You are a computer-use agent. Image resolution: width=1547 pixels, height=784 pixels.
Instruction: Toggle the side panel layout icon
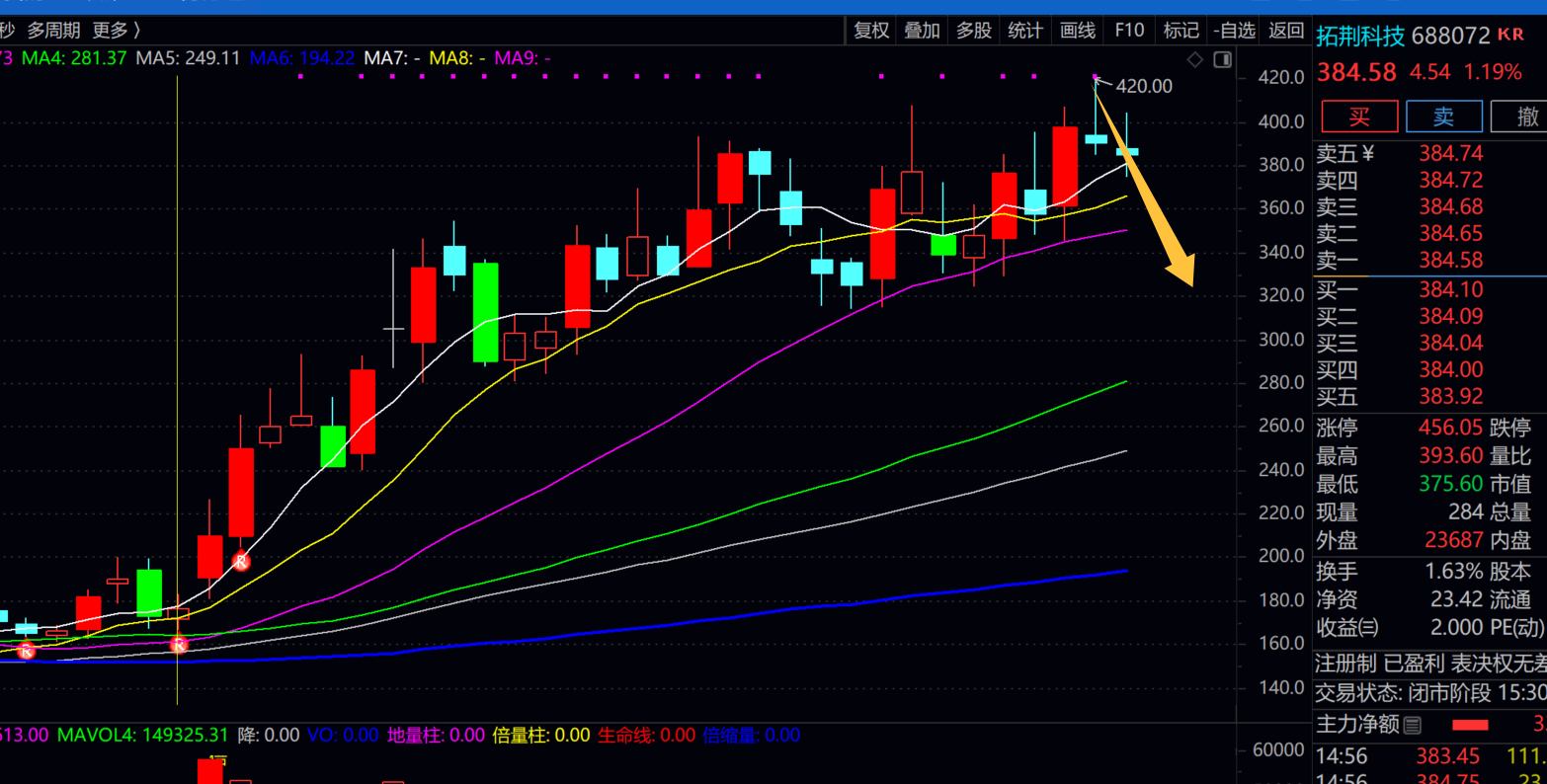(x=1222, y=60)
